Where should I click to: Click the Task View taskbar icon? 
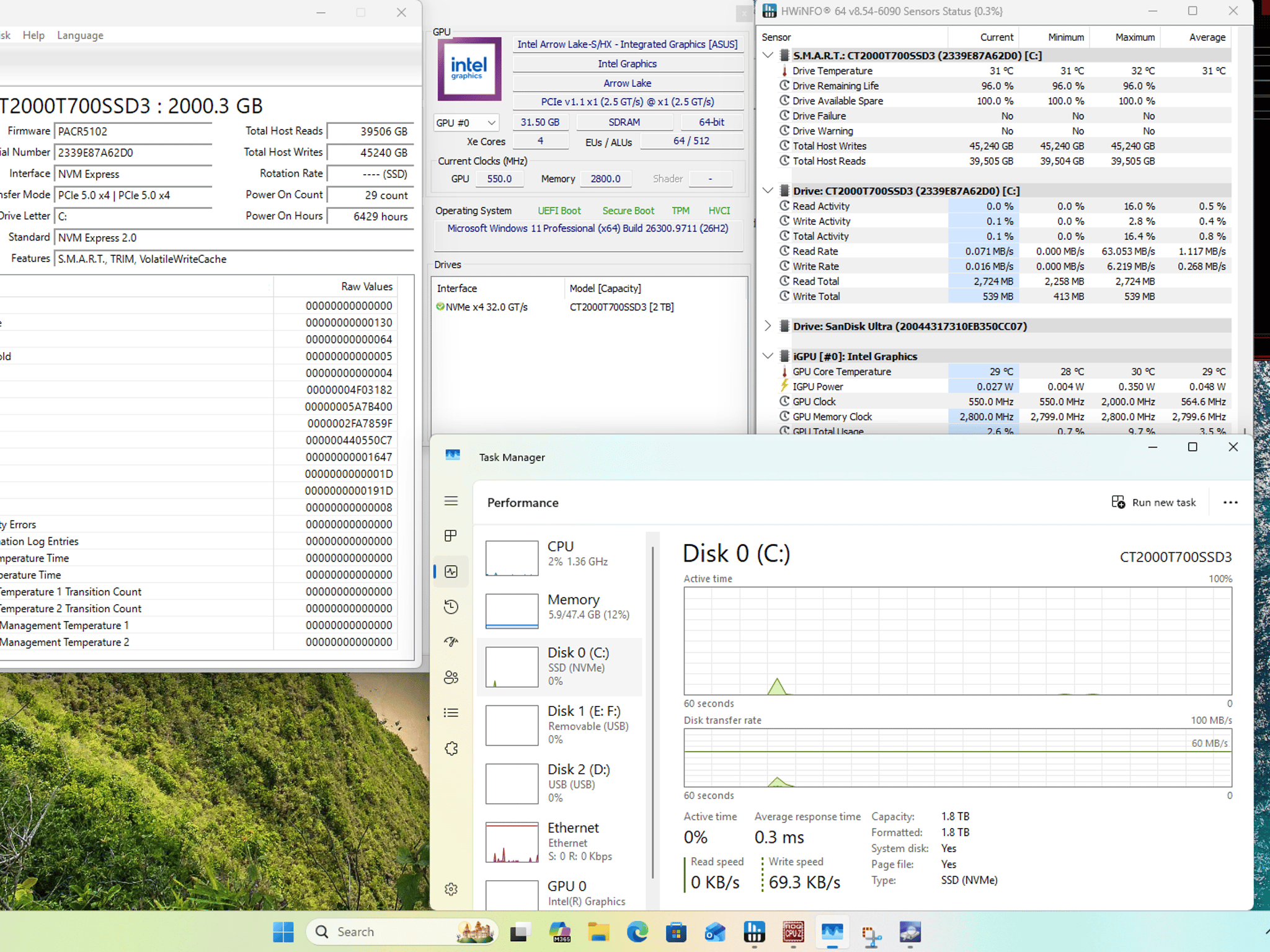(x=520, y=932)
